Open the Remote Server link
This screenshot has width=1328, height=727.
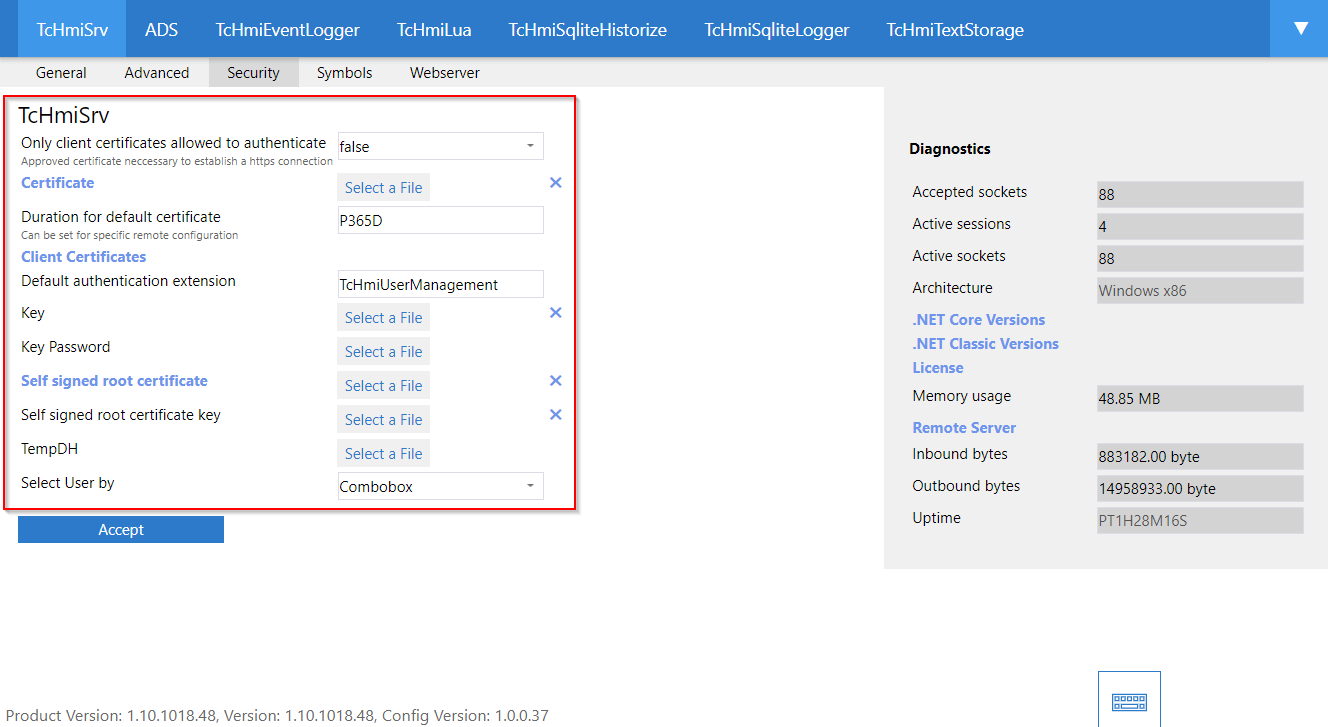pos(964,428)
